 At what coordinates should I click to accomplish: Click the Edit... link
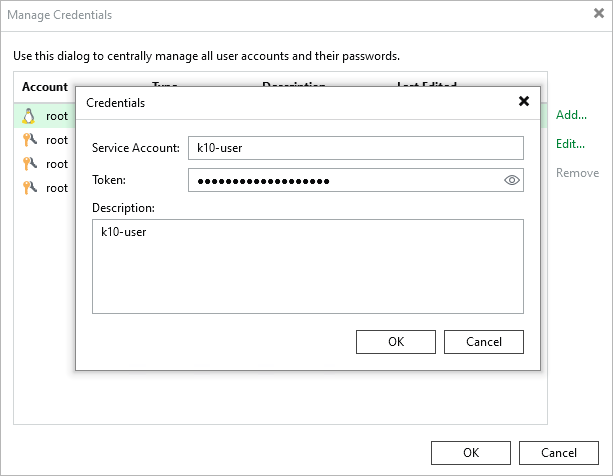pyautogui.click(x=570, y=144)
